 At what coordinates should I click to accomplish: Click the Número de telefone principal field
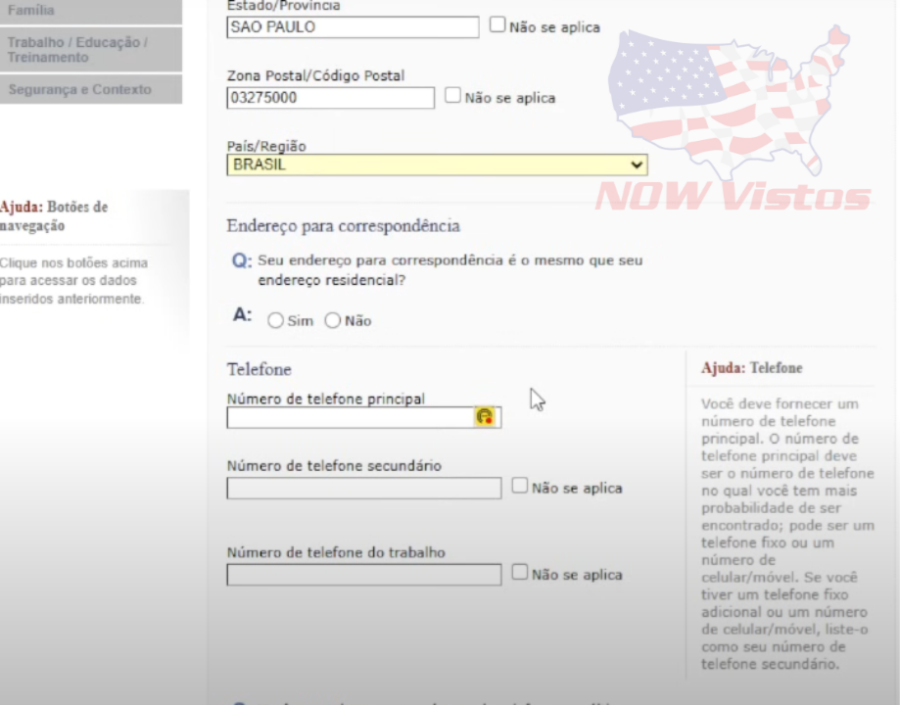pos(350,418)
